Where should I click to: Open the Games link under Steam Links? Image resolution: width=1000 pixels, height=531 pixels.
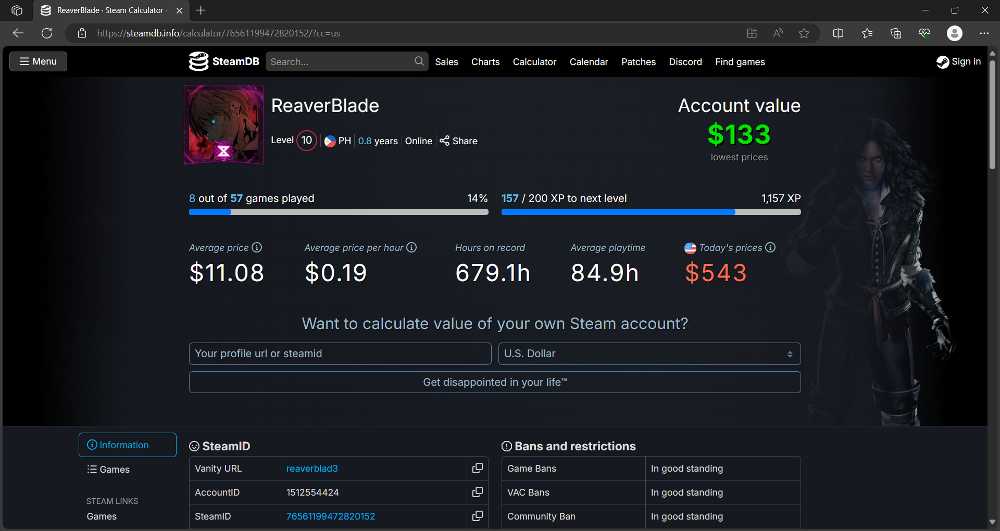point(101,516)
